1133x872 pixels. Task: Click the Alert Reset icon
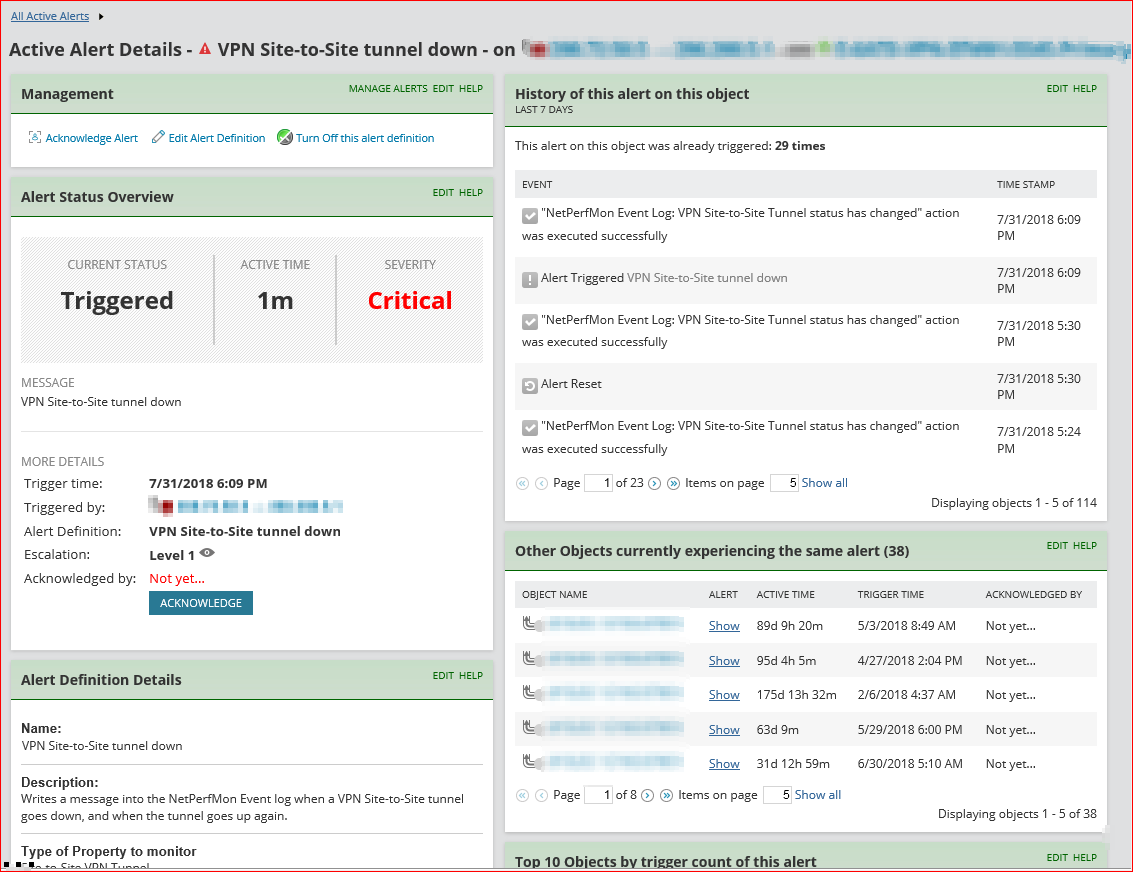[x=530, y=386]
